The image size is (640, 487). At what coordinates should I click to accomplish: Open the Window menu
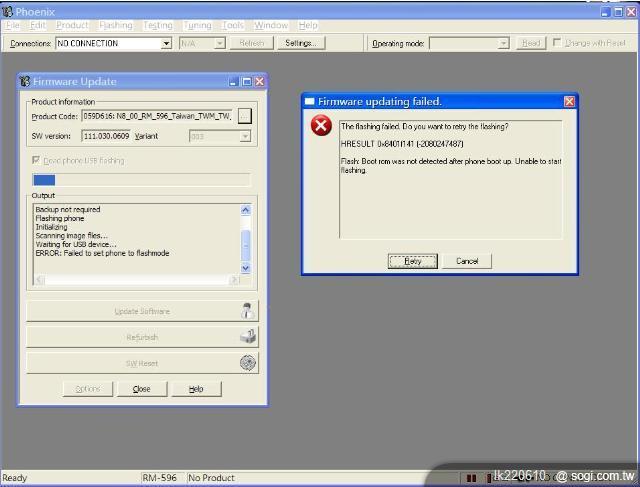[271, 25]
